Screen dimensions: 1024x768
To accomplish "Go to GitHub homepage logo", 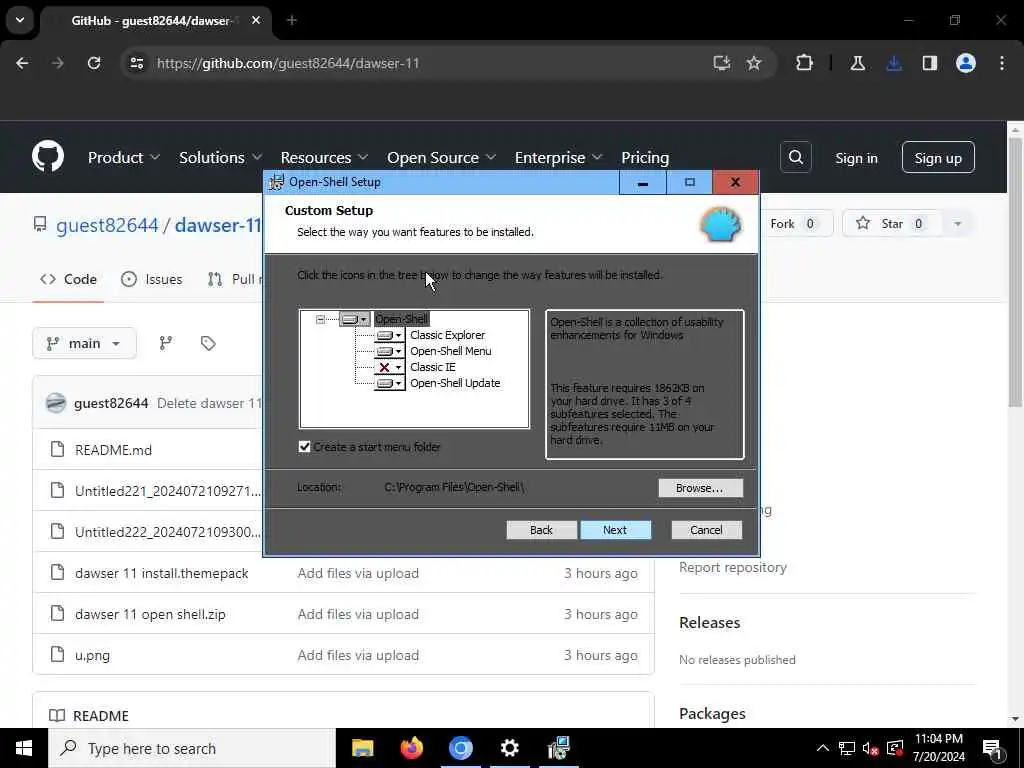I will click(x=48, y=157).
